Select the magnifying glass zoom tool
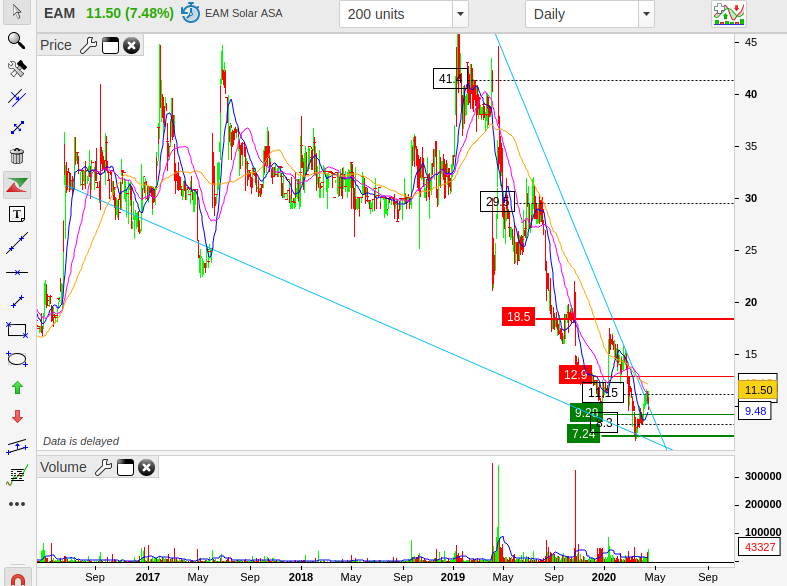 16,40
